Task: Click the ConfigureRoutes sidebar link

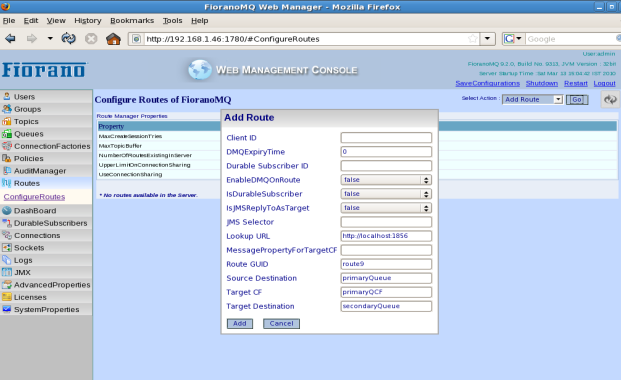Action: point(34,197)
